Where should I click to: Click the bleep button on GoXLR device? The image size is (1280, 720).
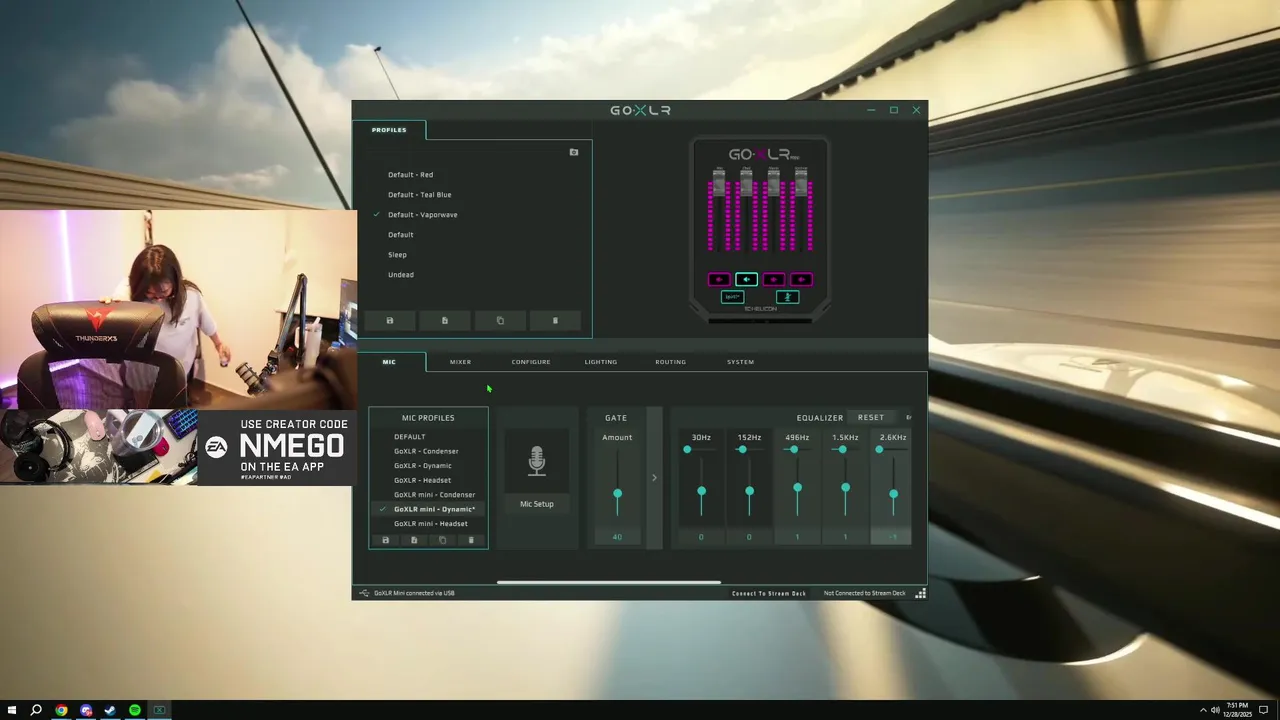tap(733, 297)
